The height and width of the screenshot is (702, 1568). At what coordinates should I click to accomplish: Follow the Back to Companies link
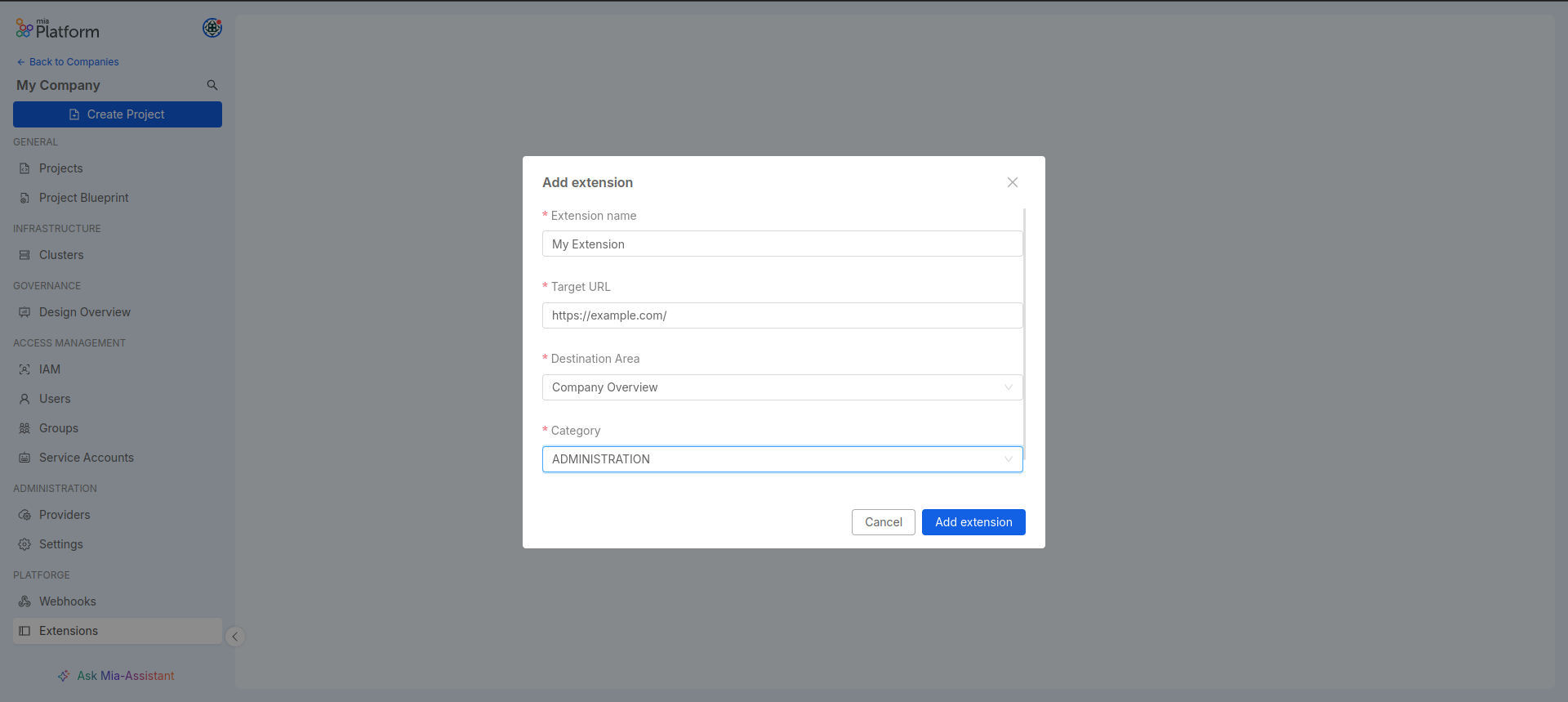click(x=68, y=62)
